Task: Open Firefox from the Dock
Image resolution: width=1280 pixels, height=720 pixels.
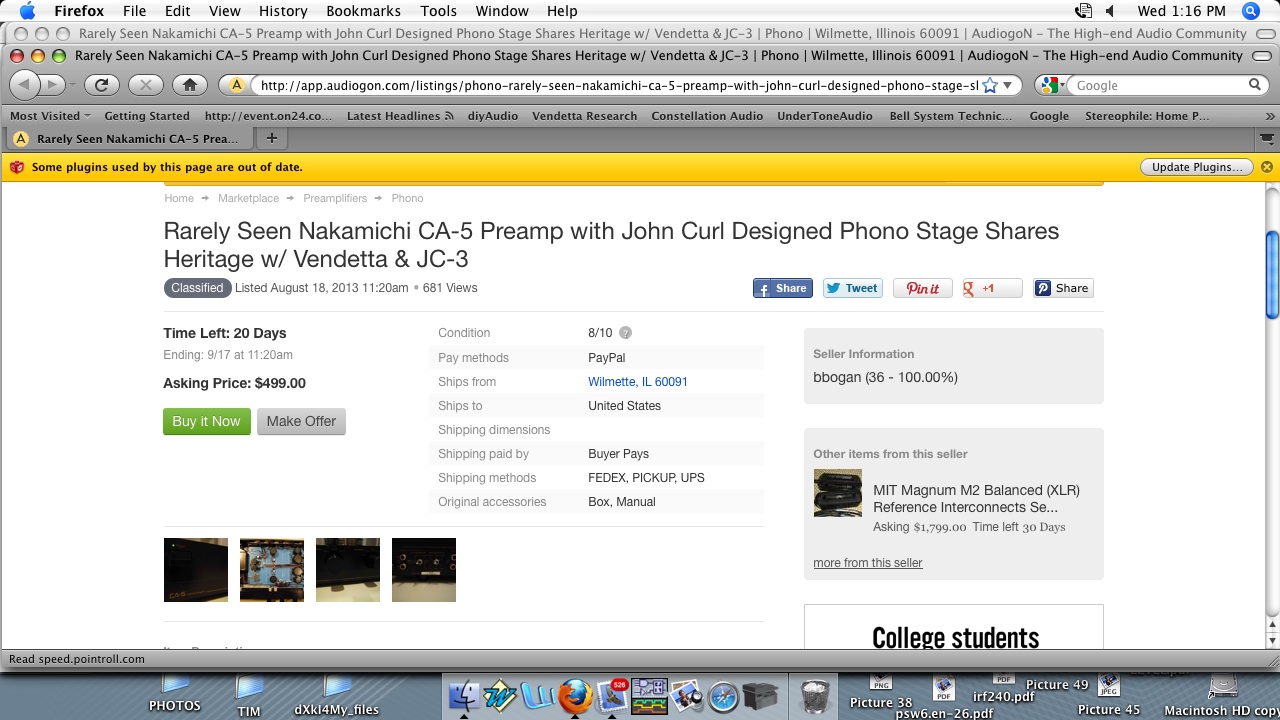Action: tap(575, 696)
